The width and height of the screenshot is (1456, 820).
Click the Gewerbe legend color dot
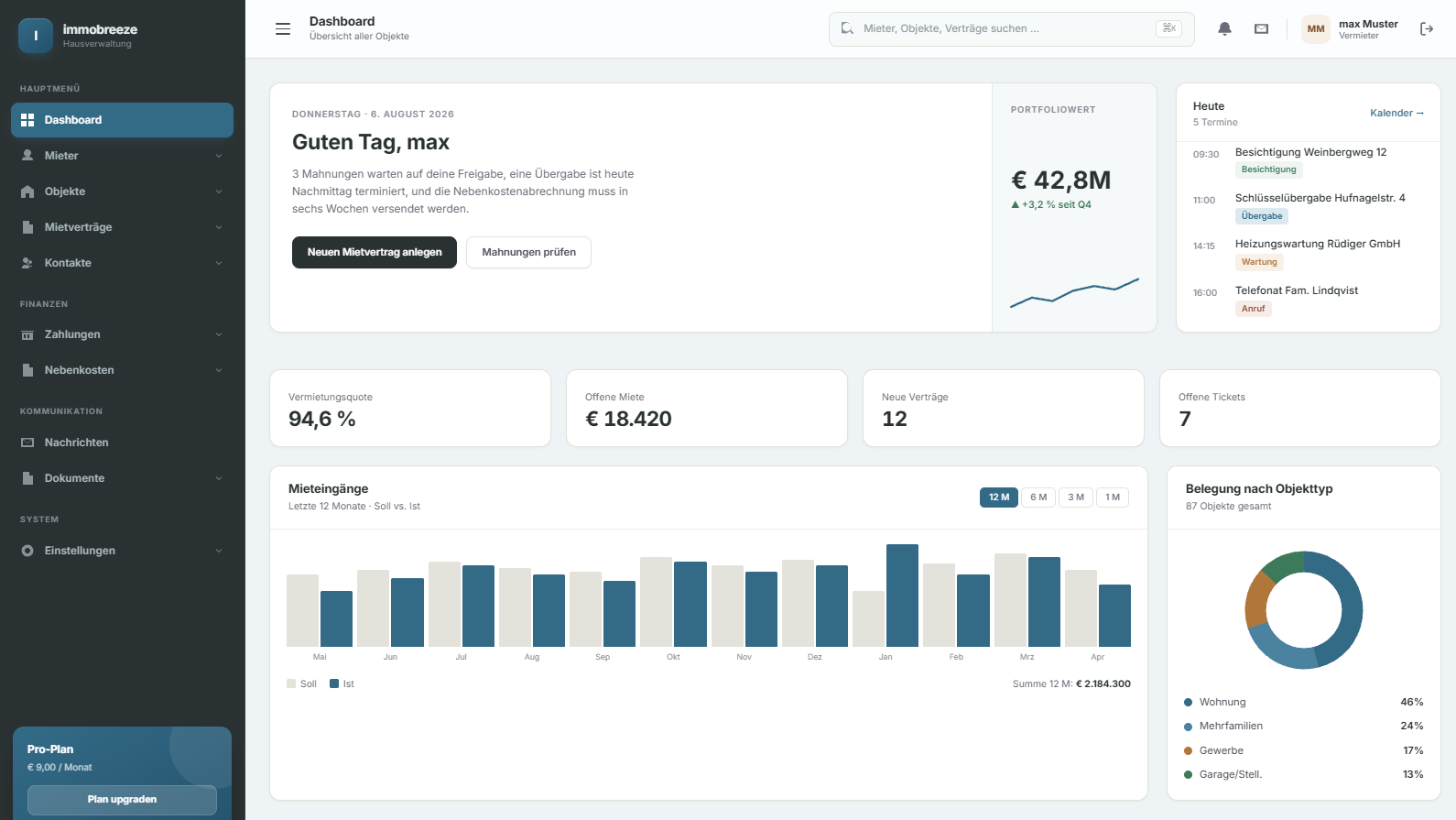point(1189,751)
